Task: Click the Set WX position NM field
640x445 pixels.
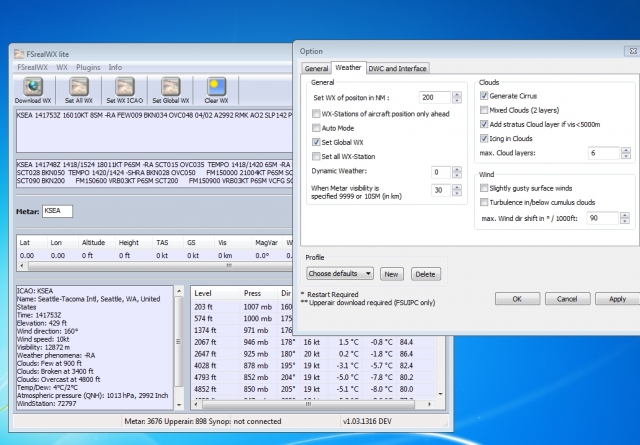Action: pyautogui.click(x=435, y=98)
